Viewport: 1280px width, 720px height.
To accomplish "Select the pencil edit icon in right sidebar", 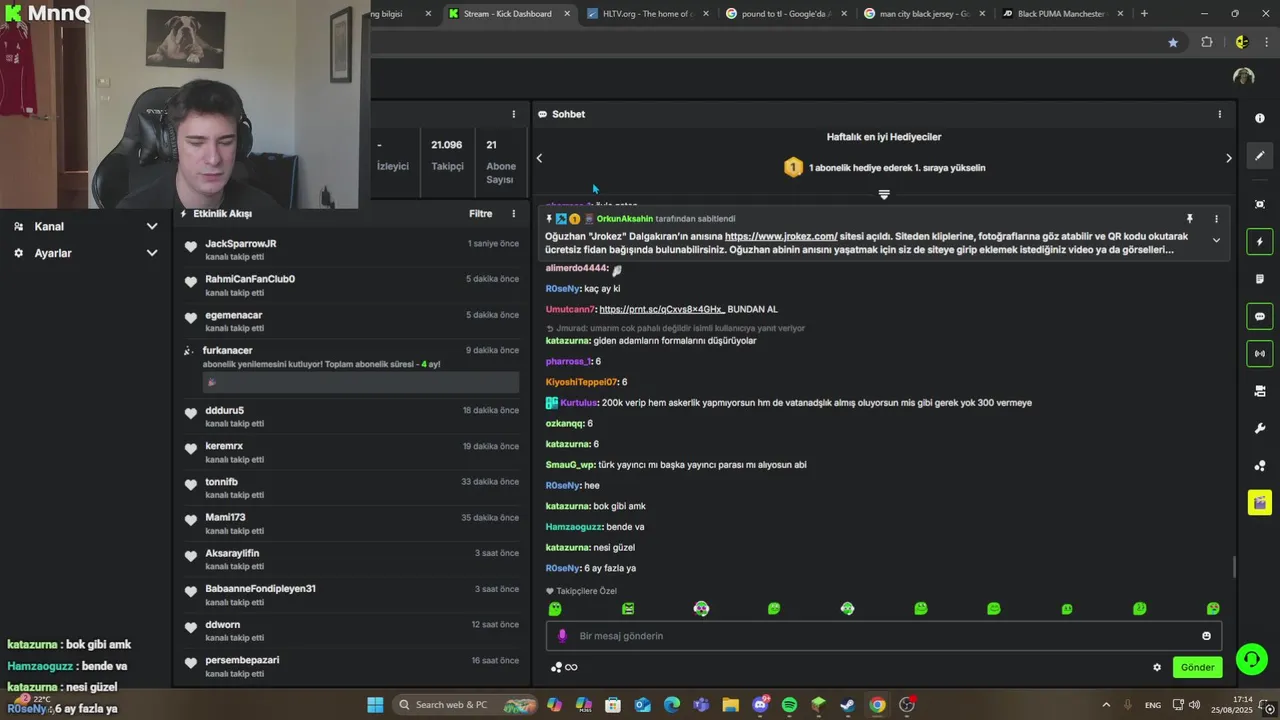I will tap(1259, 156).
